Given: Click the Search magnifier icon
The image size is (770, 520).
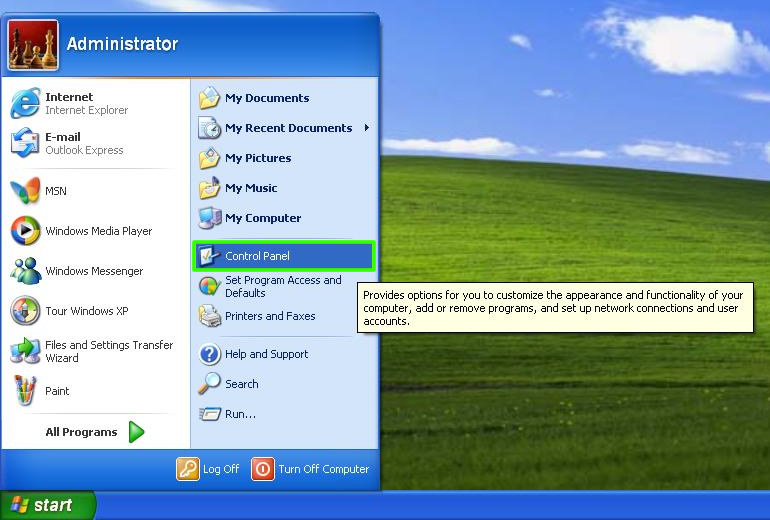Looking at the screenshot, I should click(x=209, y=383).
